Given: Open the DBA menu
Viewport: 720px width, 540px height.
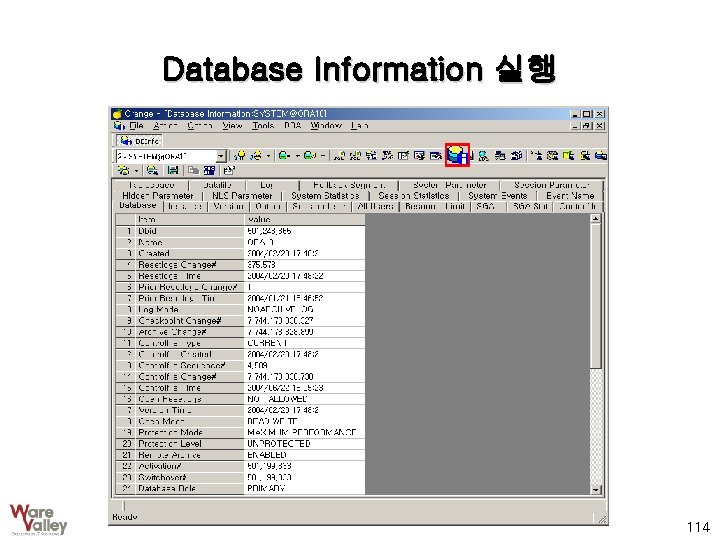Looking at the screenshot, I should [x=292, y=125].
